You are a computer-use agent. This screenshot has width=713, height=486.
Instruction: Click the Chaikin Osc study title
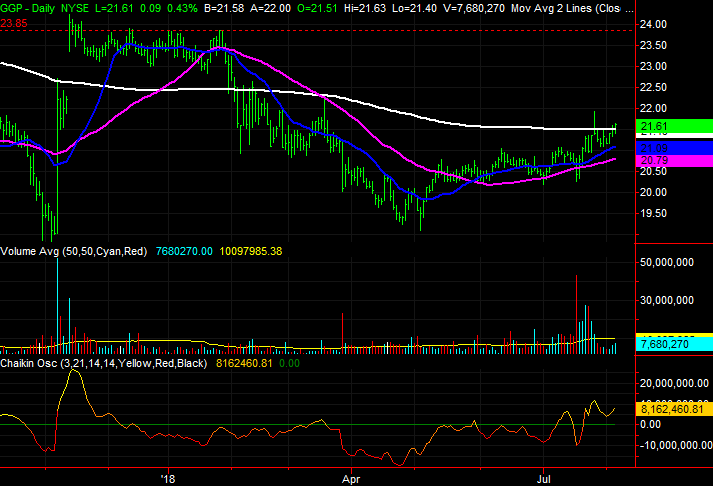click(104, 363)
